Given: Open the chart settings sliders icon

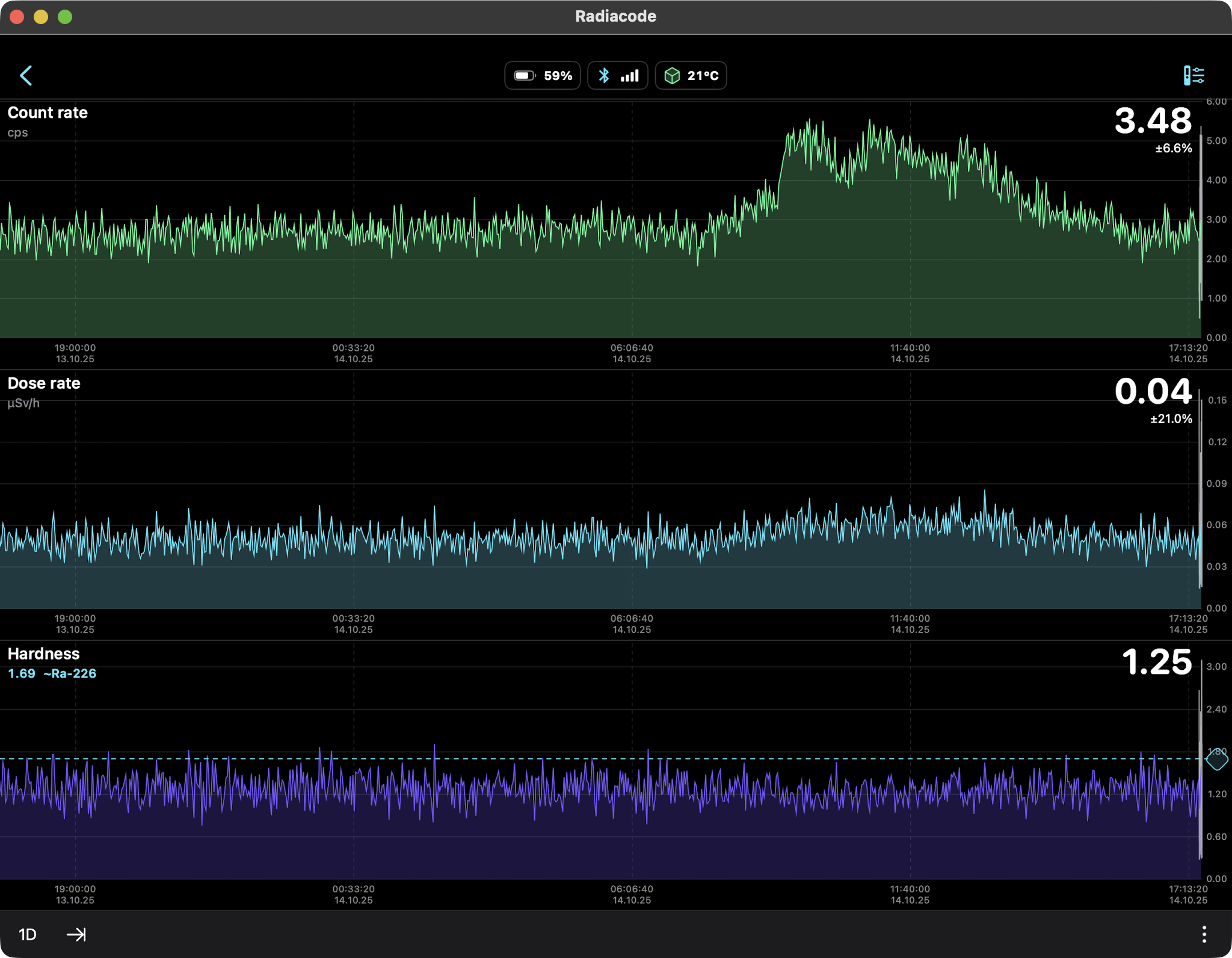Looking at the screenshot, I should (1193, 76).
